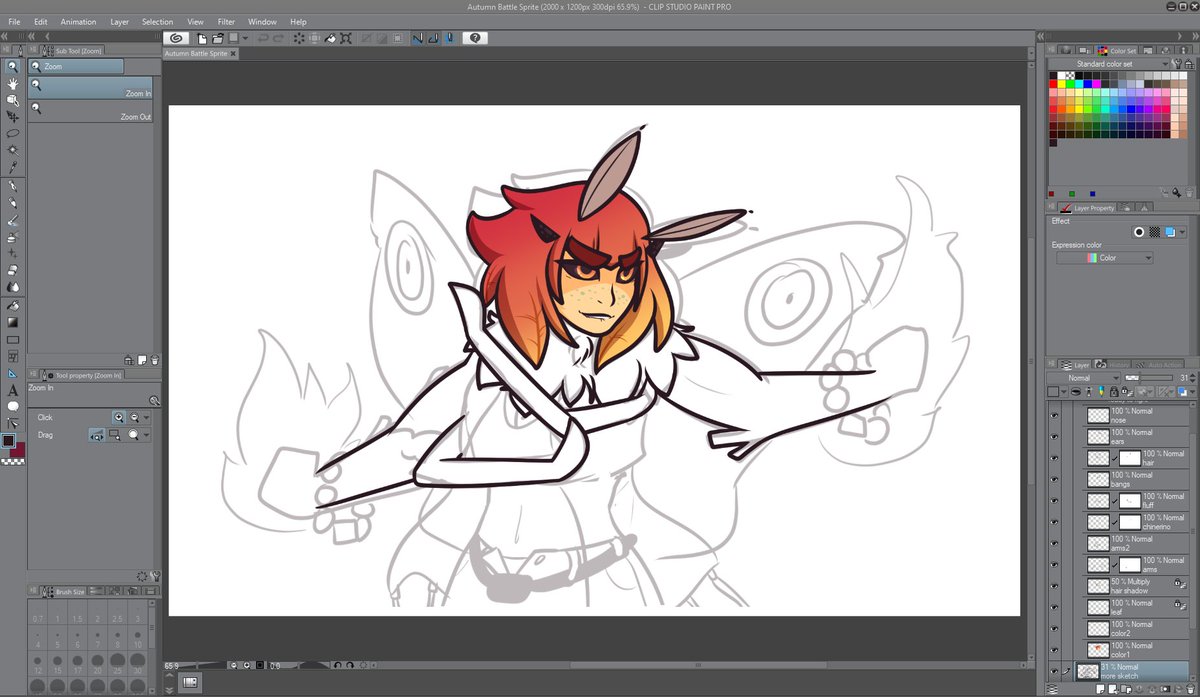This screenshot has height=698, width=1200.
Task: Click the rotate-left icon on canvas status bar
Action: click(x=338, y=664)
